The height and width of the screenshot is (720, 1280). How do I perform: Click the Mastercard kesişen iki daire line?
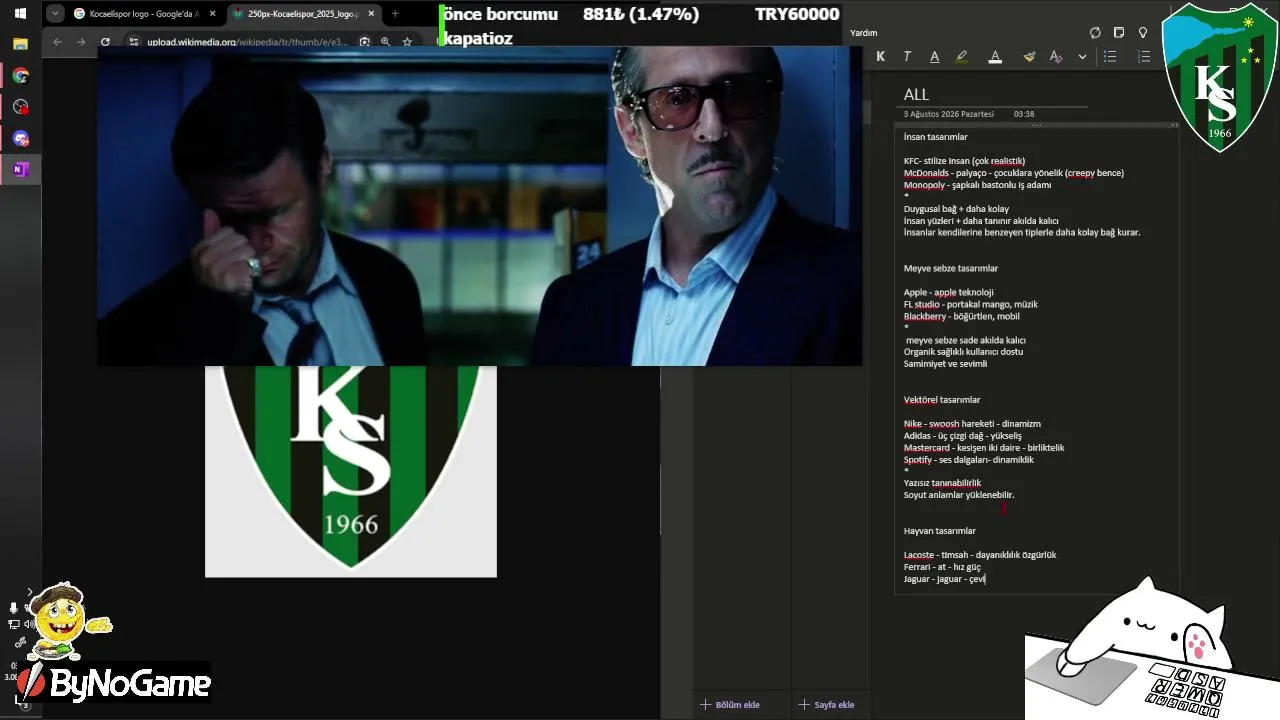pyautogui.click(x=984, y=448)
